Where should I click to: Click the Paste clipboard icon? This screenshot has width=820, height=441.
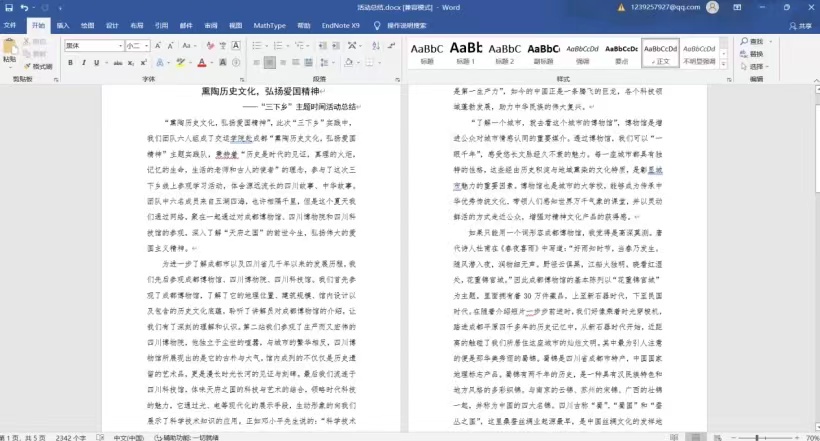[x=10, y=50]
